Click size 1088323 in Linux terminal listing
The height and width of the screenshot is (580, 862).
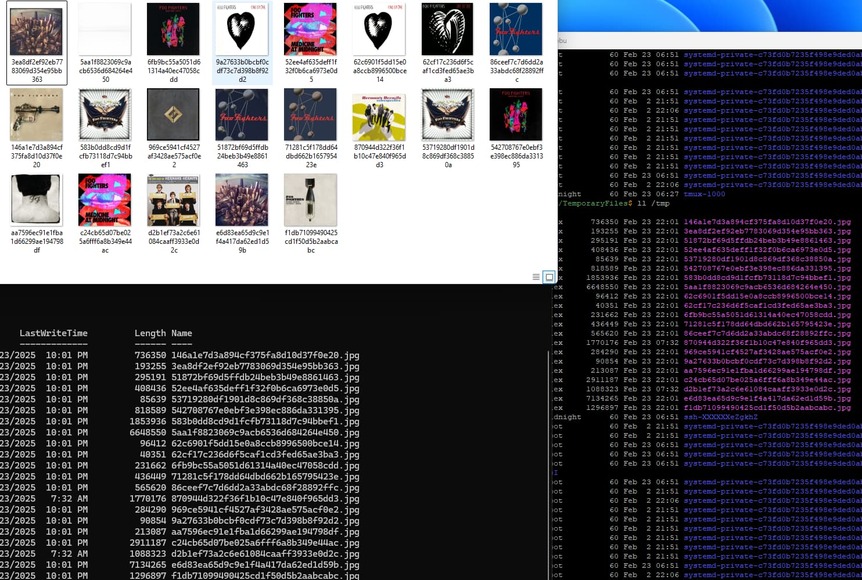[602, 389]
